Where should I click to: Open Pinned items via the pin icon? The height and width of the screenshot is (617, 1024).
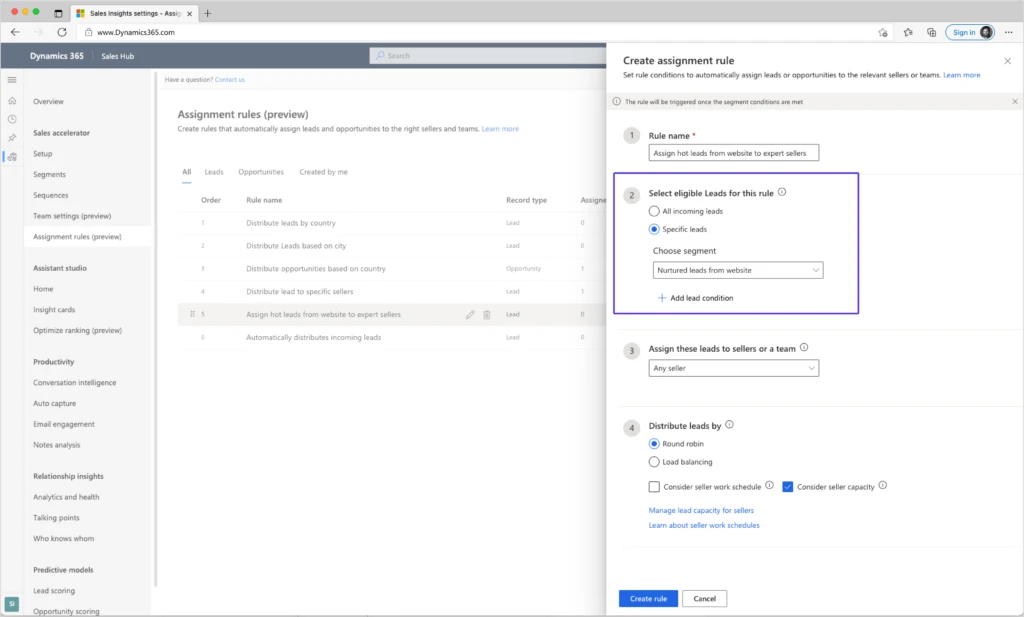(12, 137)
